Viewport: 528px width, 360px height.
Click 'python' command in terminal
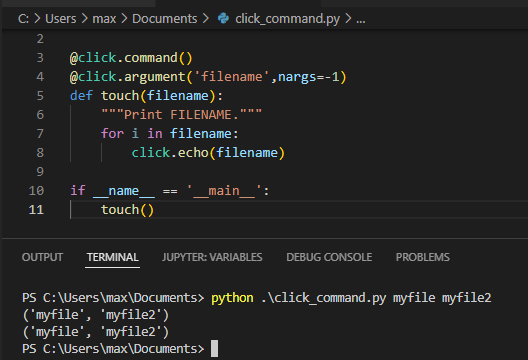pyautogui.click(x=232, y=298)
